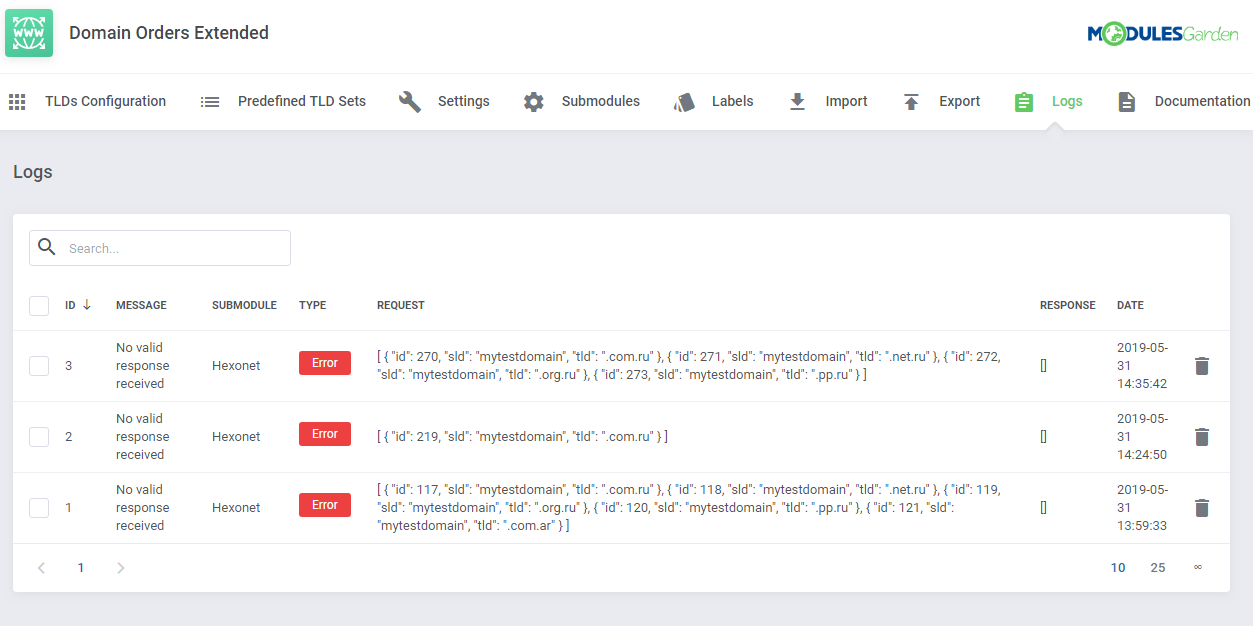The image size is (1253, 626).
Task: Click the Error badge in row 2
Action: coord(325,434)
